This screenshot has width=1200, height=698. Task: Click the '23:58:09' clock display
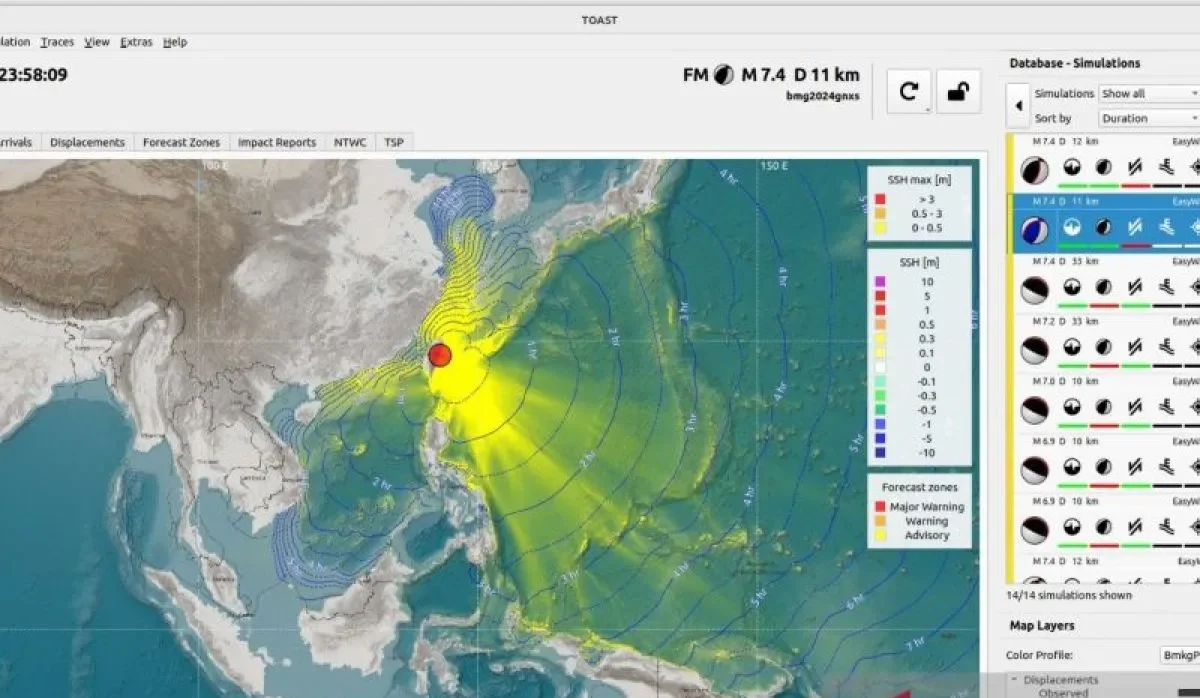[x=35, y=74]
